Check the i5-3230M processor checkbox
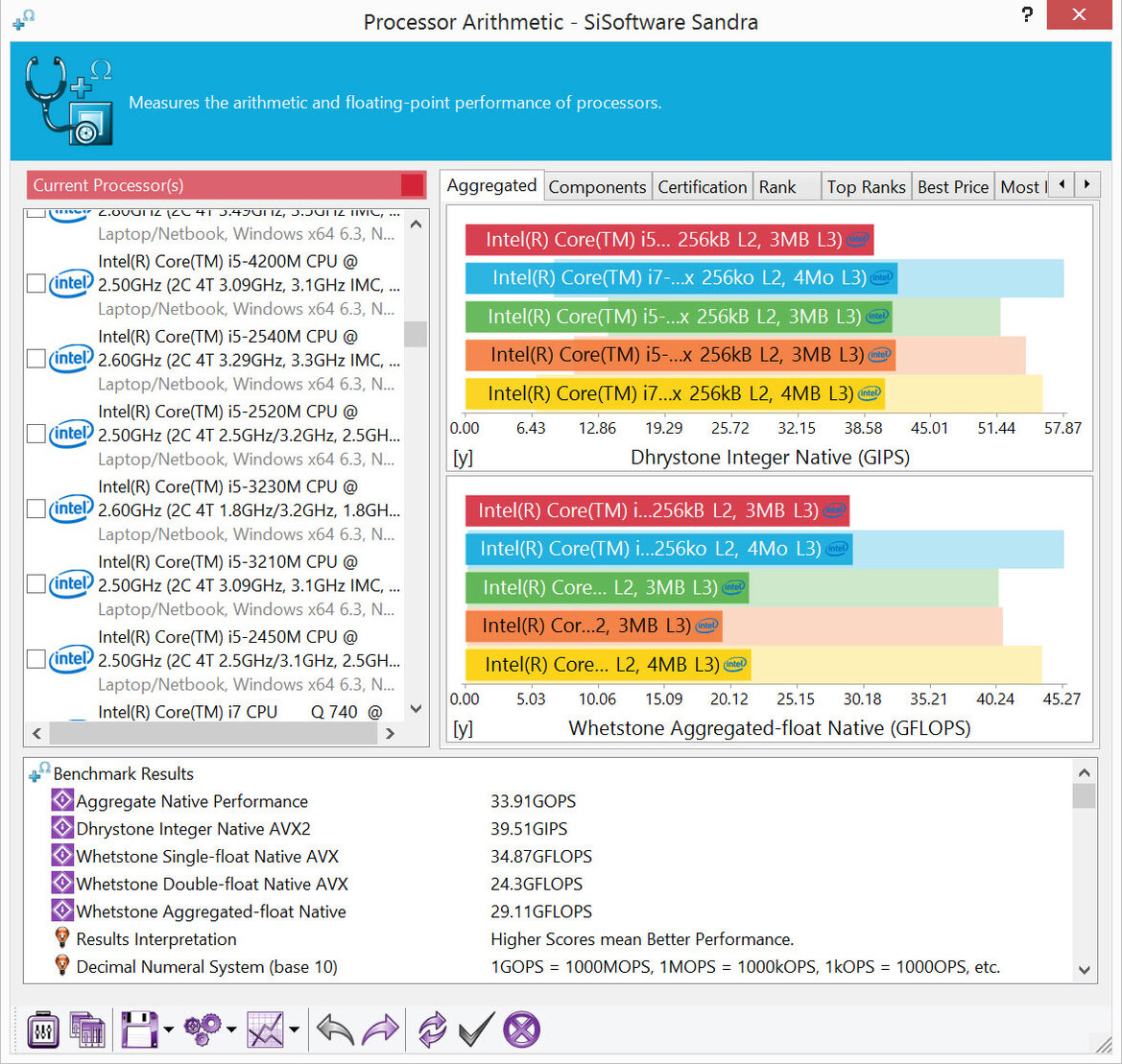The height and width of the screenshot is (1064, 1122). point(36,508)
